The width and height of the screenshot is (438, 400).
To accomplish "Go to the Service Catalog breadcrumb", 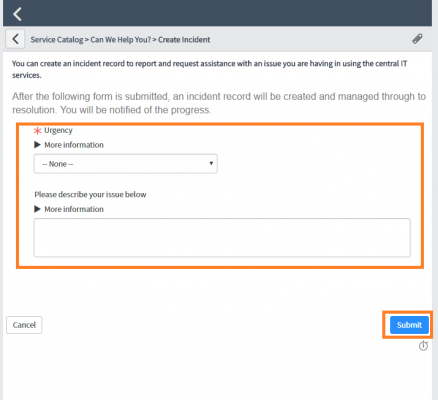I will [57, 40].
